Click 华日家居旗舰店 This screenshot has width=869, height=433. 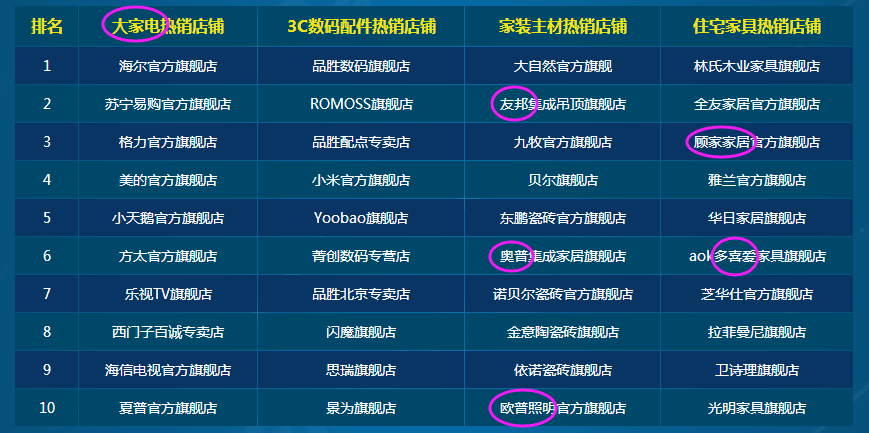point(756,218)
